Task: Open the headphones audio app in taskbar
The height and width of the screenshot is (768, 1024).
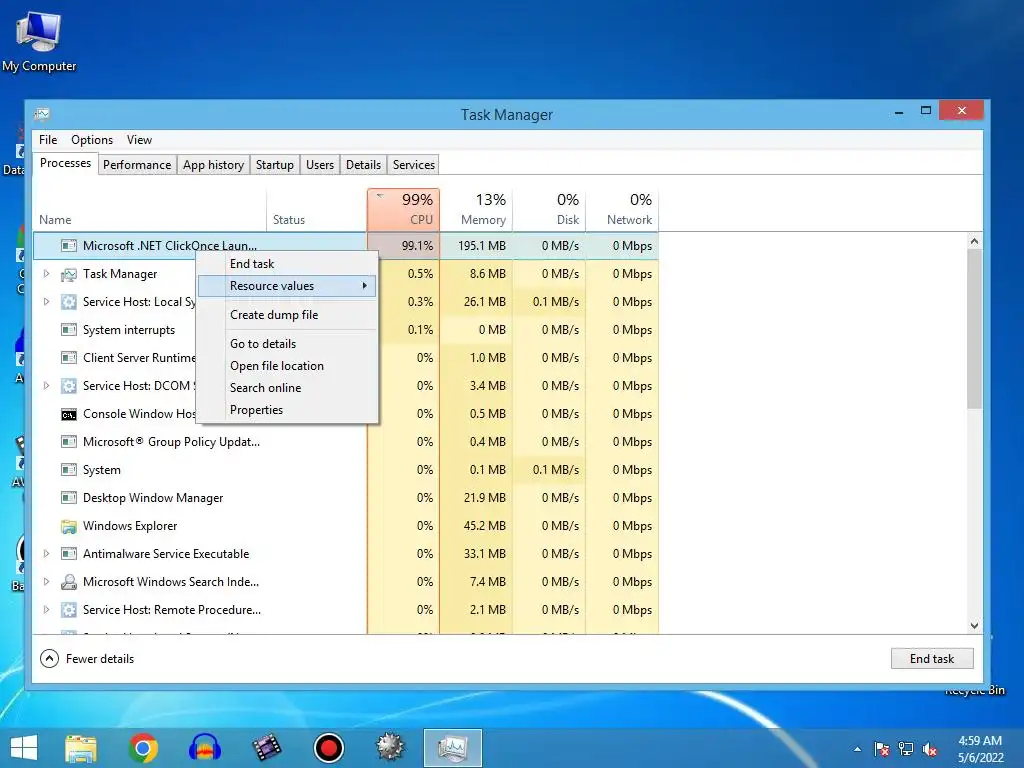Action: click(x=205, y=748)
